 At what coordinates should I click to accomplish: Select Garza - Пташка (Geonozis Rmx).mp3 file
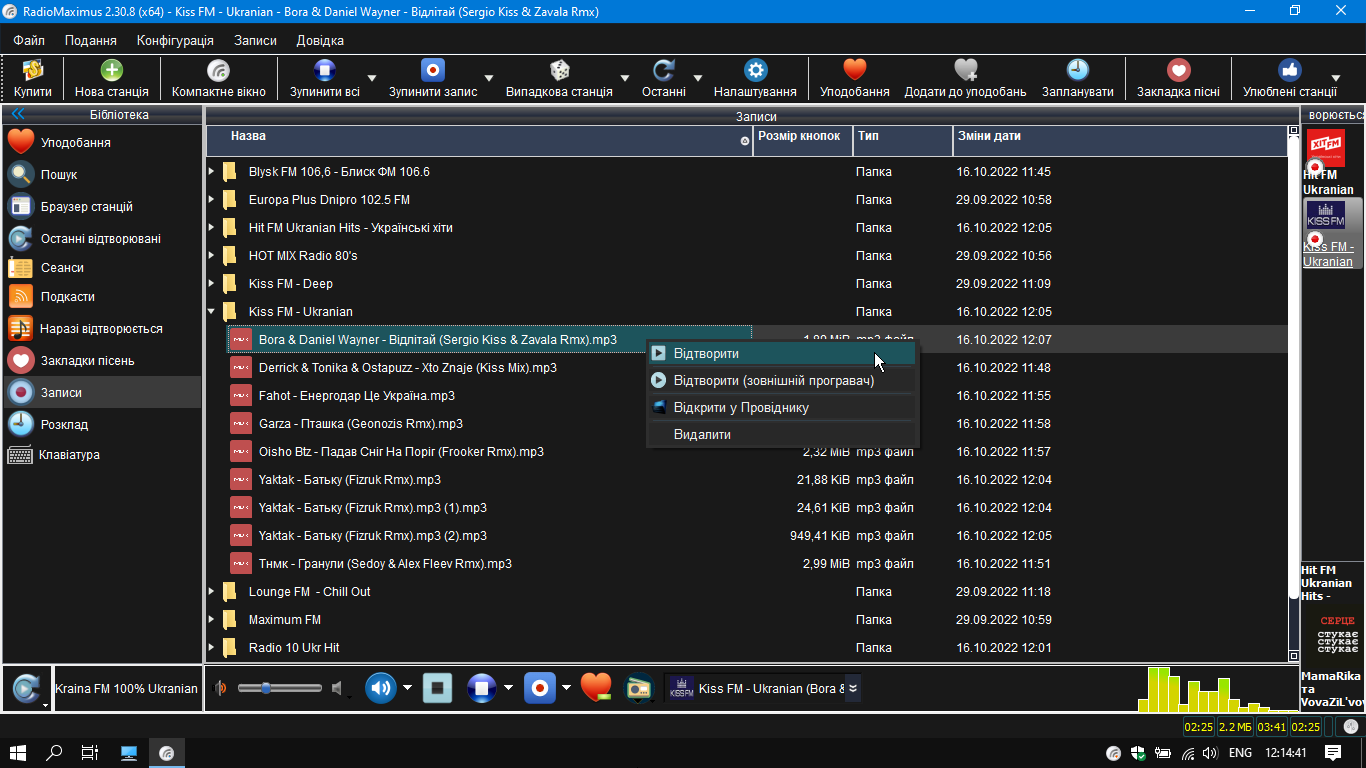(x=361, y=423)
